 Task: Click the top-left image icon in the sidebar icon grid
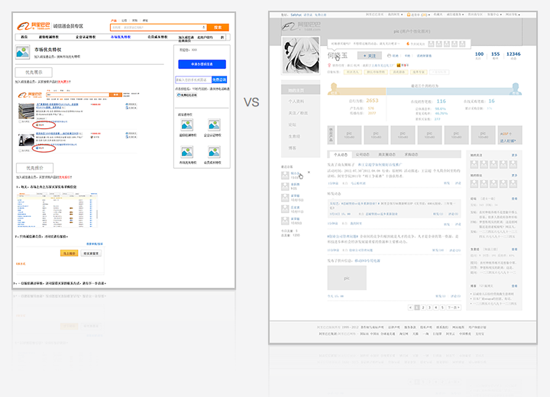[187, 125]
